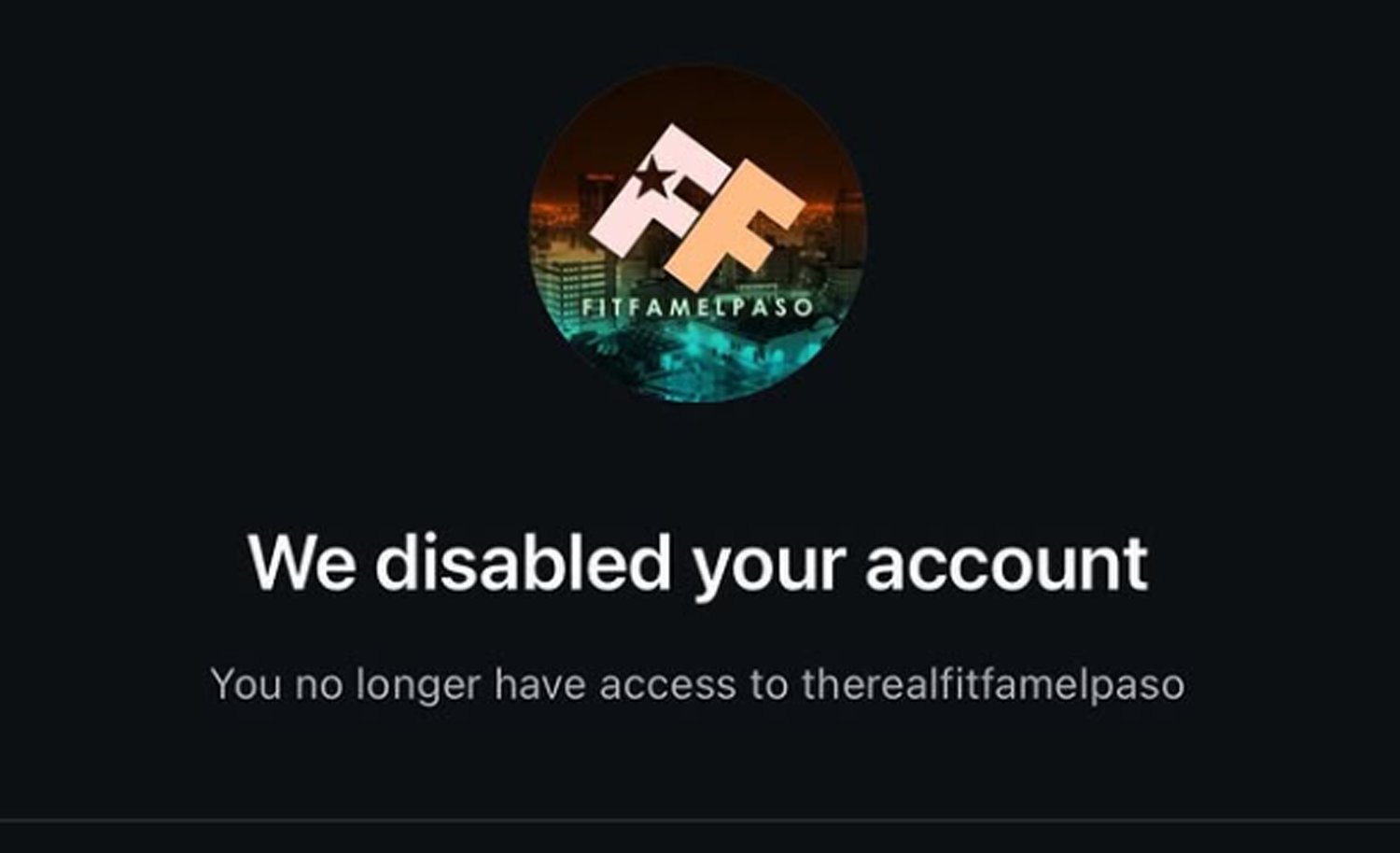This screenshot has width=1400, height=853.
Task: Click the word "your" in the heading
Action: pos(769,568)
